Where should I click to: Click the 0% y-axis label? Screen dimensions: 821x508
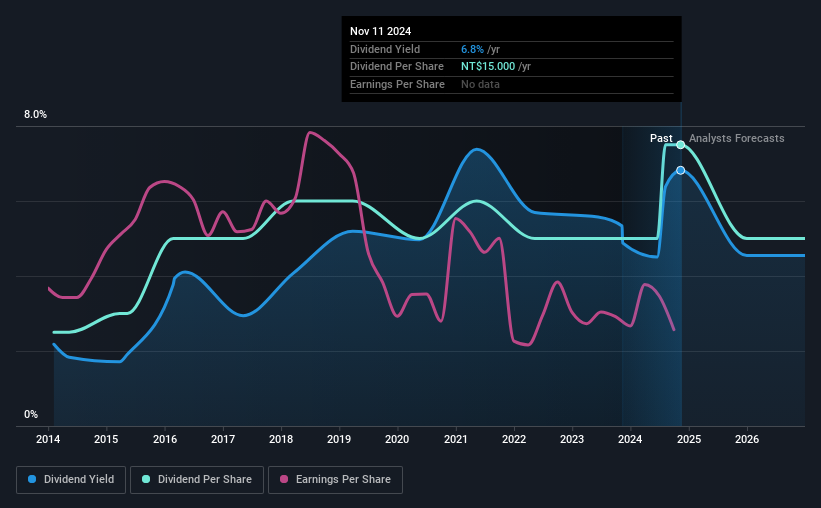(x=31, y=414)
